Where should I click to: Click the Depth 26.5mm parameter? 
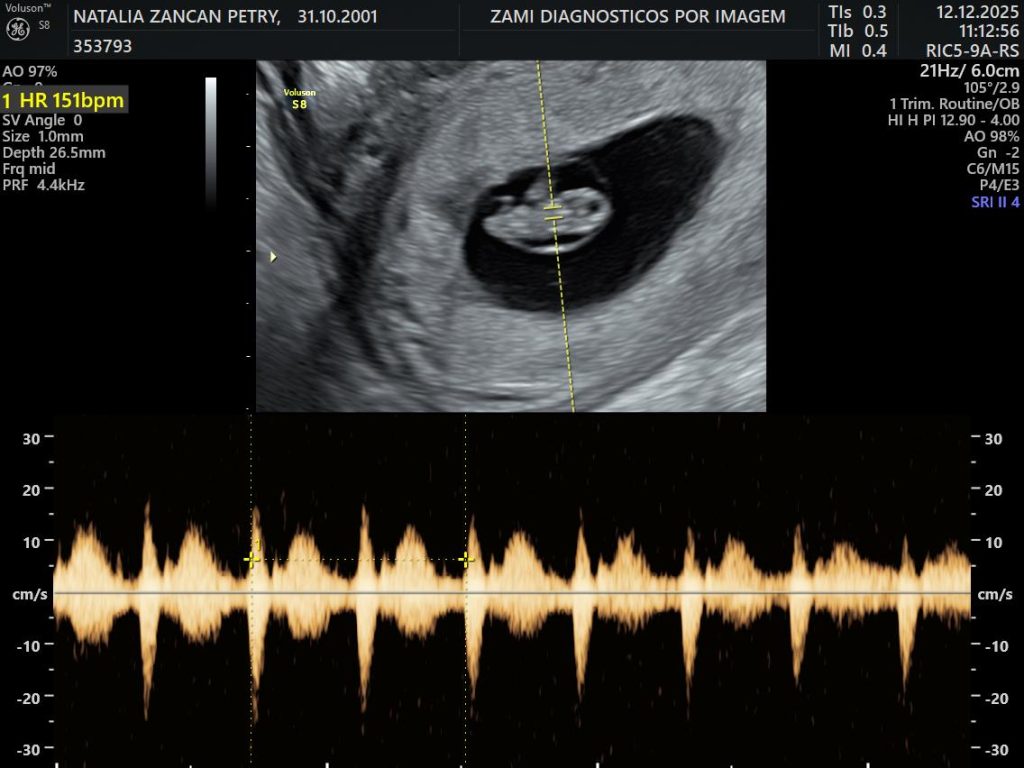coord(54,153)
